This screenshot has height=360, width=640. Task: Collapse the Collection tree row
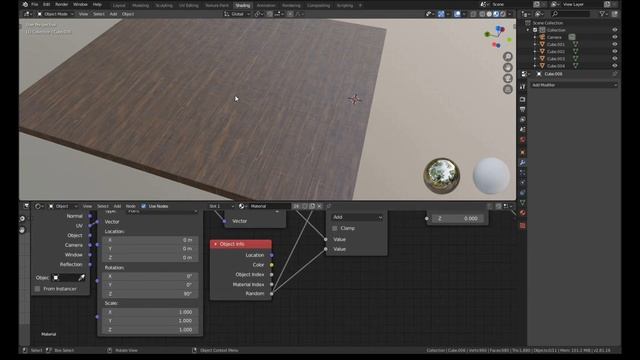528,30
